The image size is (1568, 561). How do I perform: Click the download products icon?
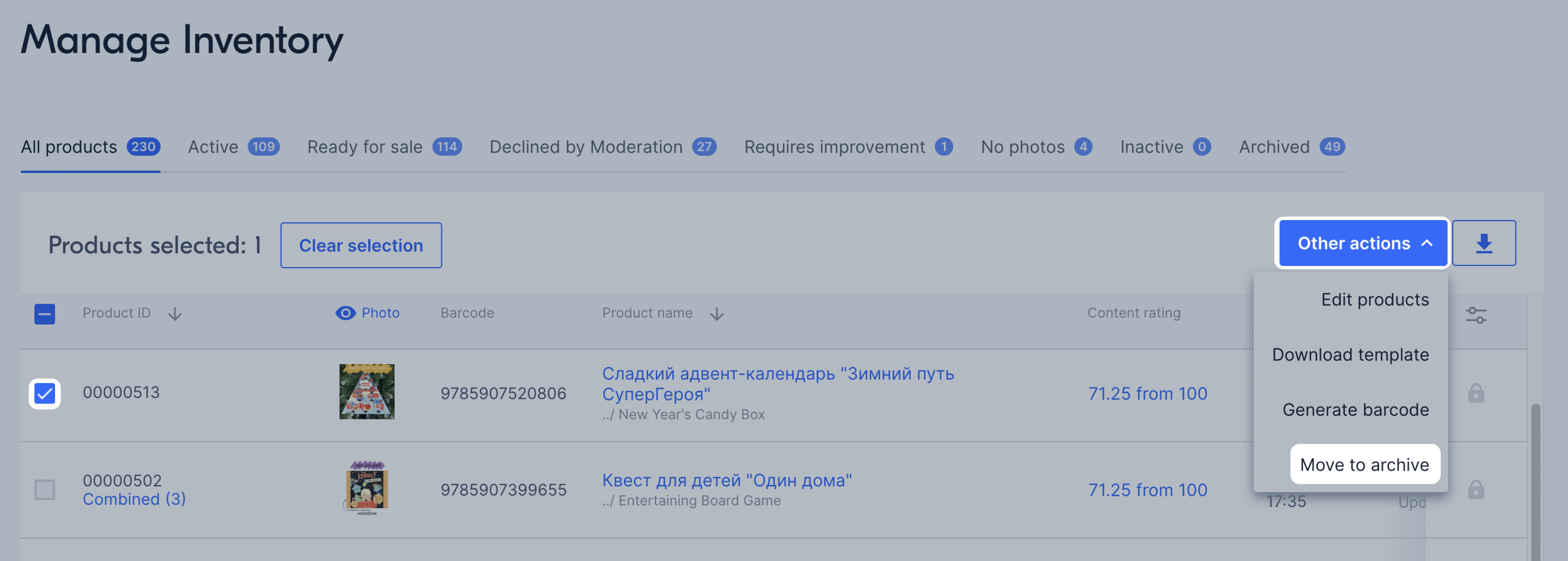point(1484,243)
